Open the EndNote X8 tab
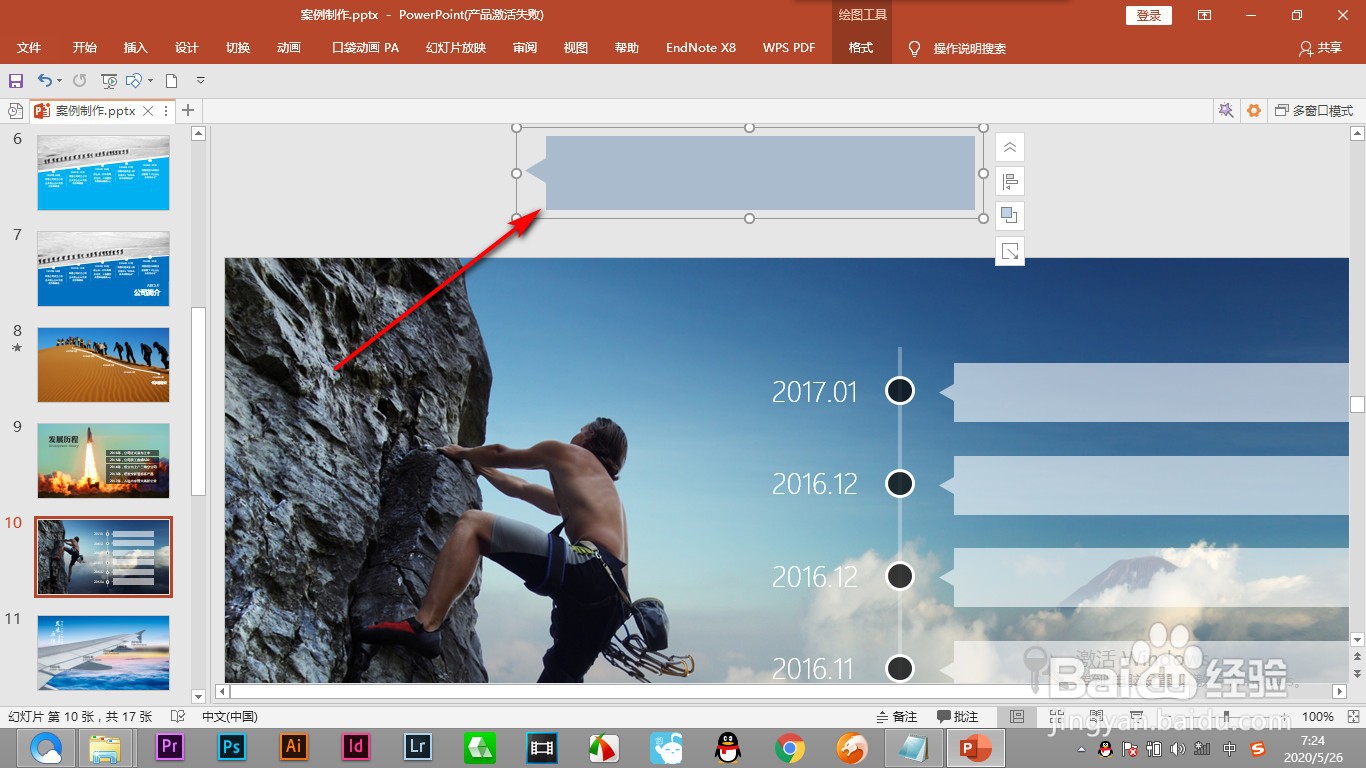This screenshot has width=1366, height=768. coord(701,48)
